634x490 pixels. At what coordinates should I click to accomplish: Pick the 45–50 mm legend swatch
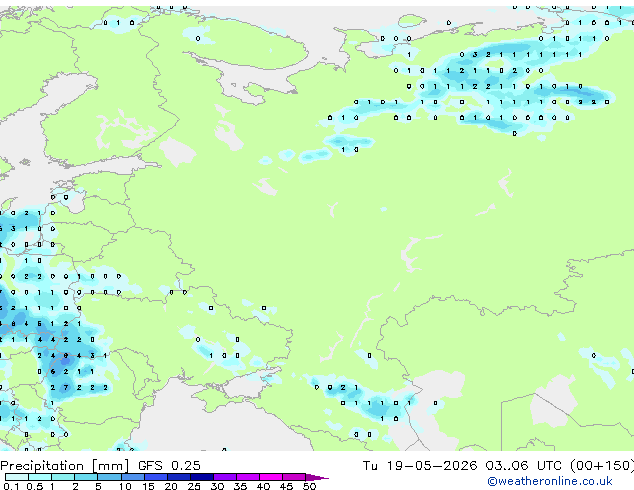[294, 477]
